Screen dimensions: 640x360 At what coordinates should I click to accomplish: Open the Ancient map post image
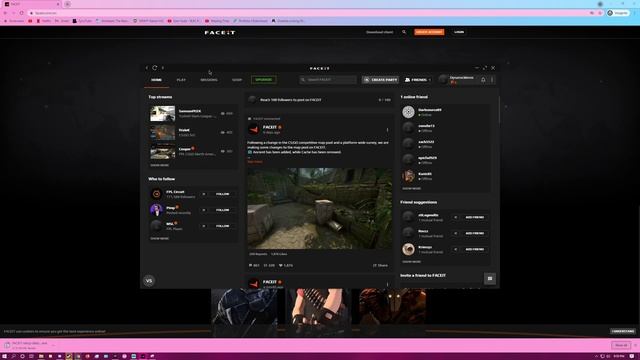tap(320, 208)
